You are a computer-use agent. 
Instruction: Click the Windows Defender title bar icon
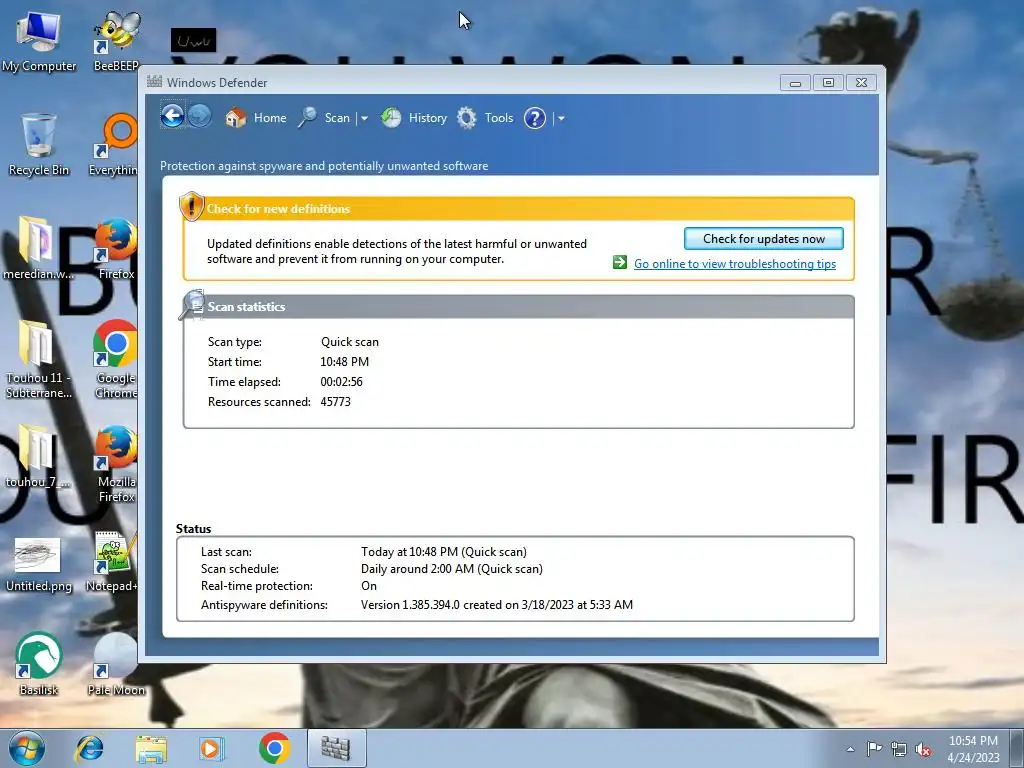[154, 82]
